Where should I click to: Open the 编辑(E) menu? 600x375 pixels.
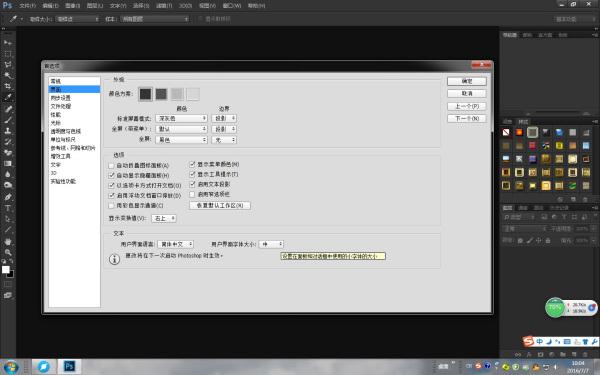coord(51,6)
